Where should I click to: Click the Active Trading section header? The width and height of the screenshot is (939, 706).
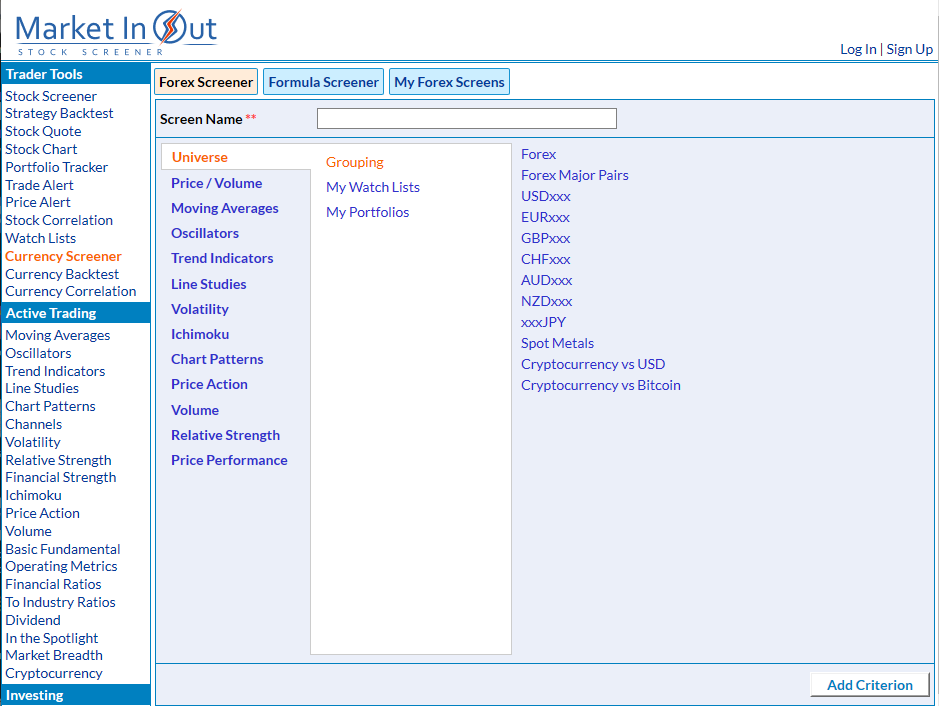tap(76, 313)
